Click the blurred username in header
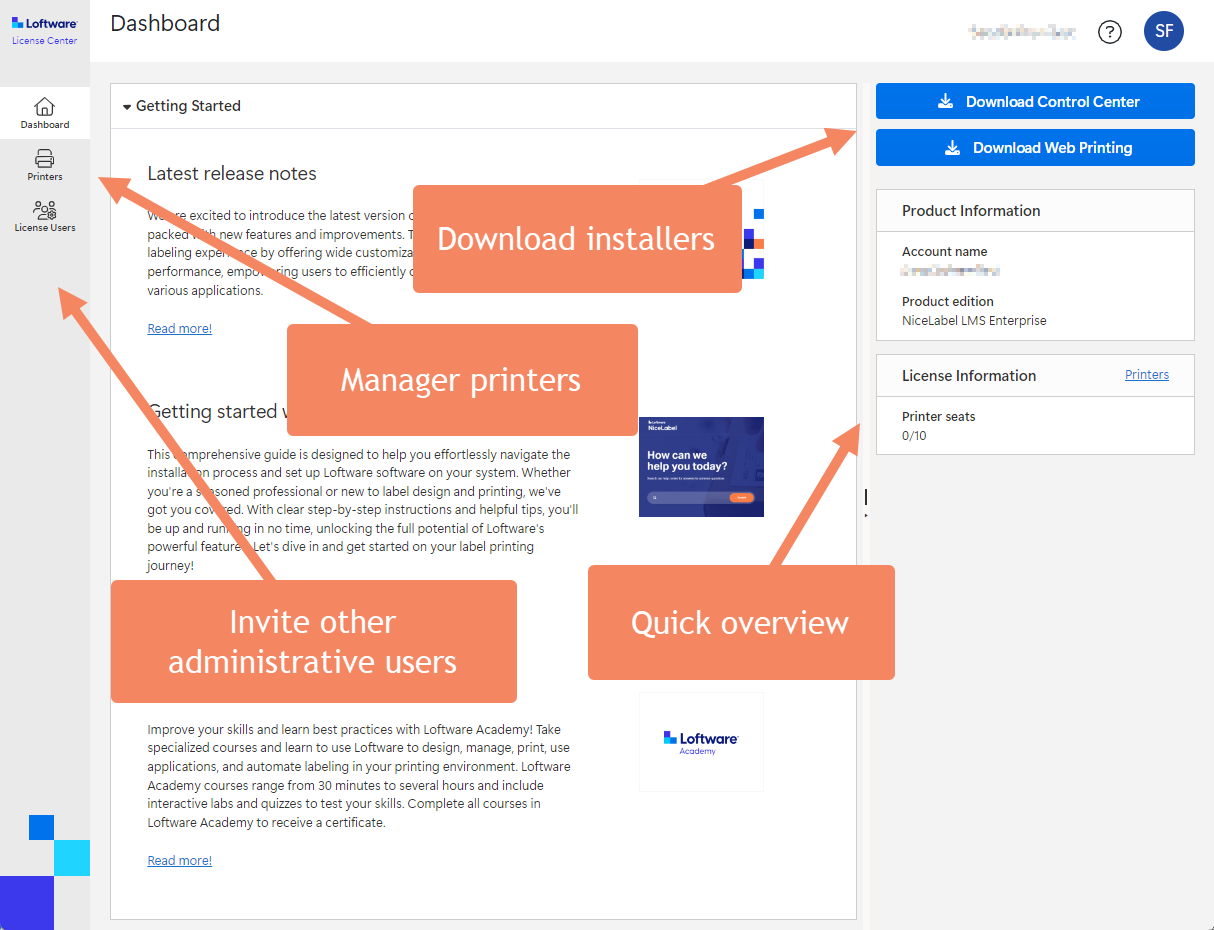The height and width of the screenshot is (930, 1214). point(1022,32)
